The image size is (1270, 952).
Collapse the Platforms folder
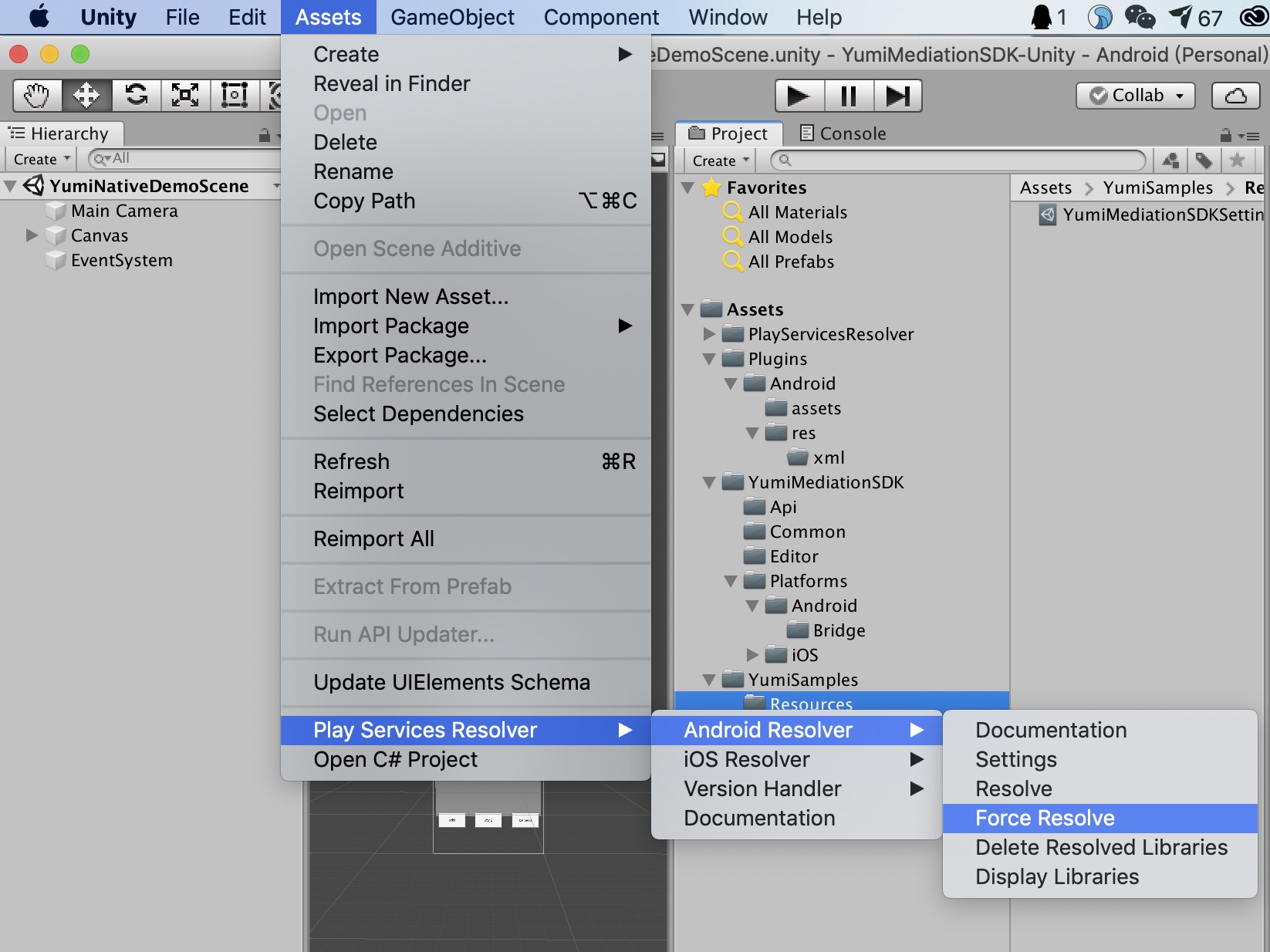pyautogui.click(x=731, y=581)
